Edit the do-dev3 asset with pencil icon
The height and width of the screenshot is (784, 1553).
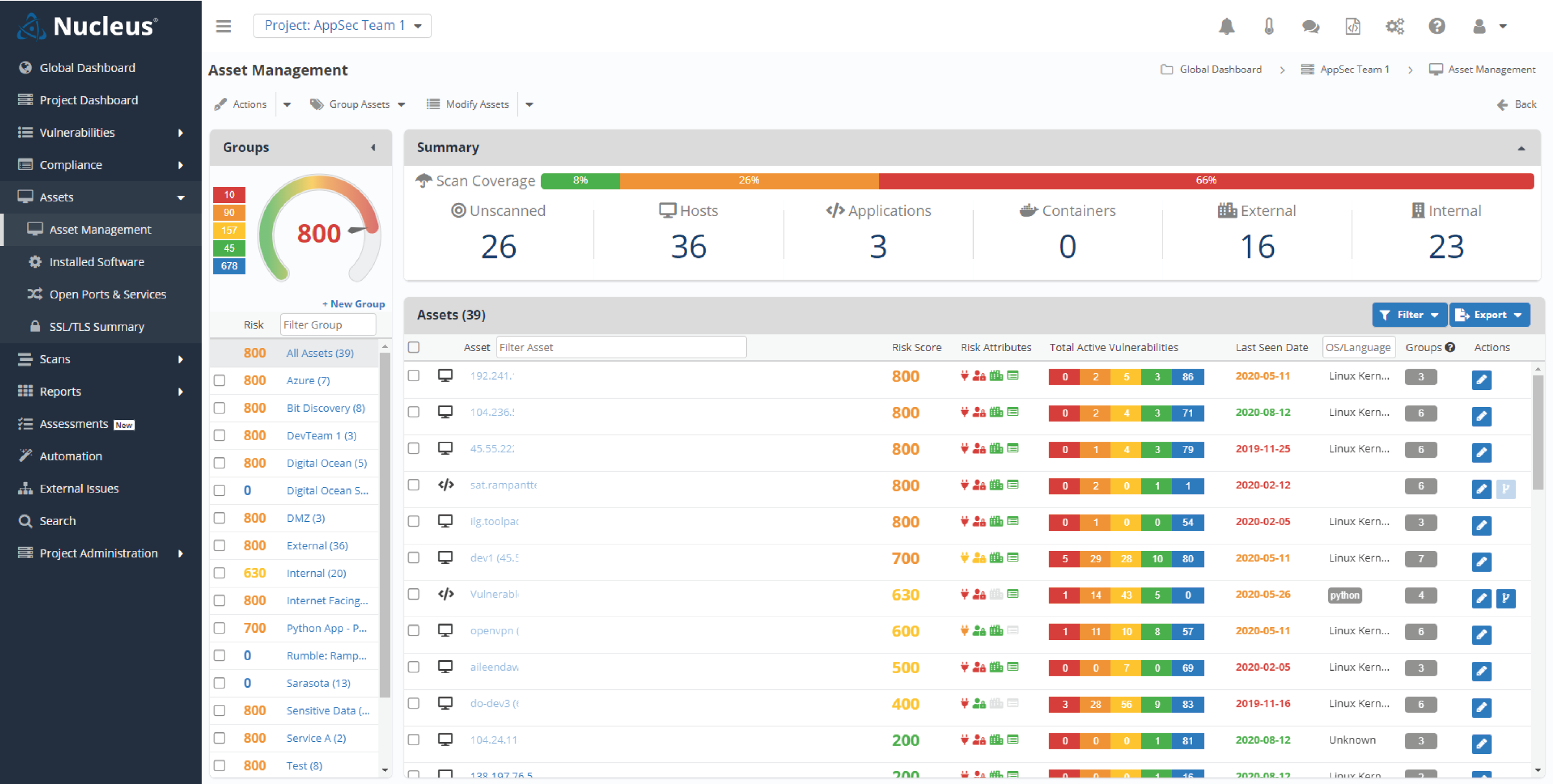(1481, 707)
